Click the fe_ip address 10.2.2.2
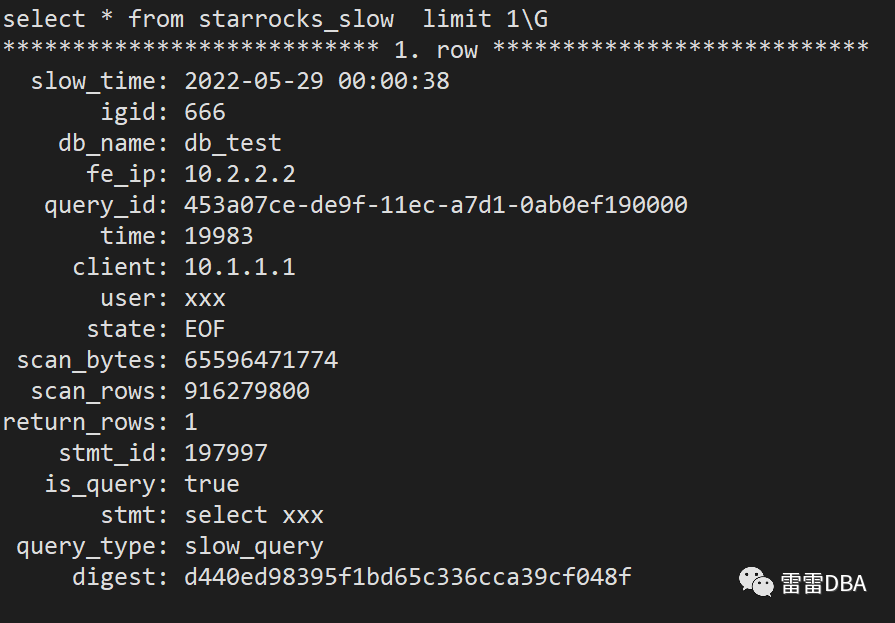 tap(240, 174)
